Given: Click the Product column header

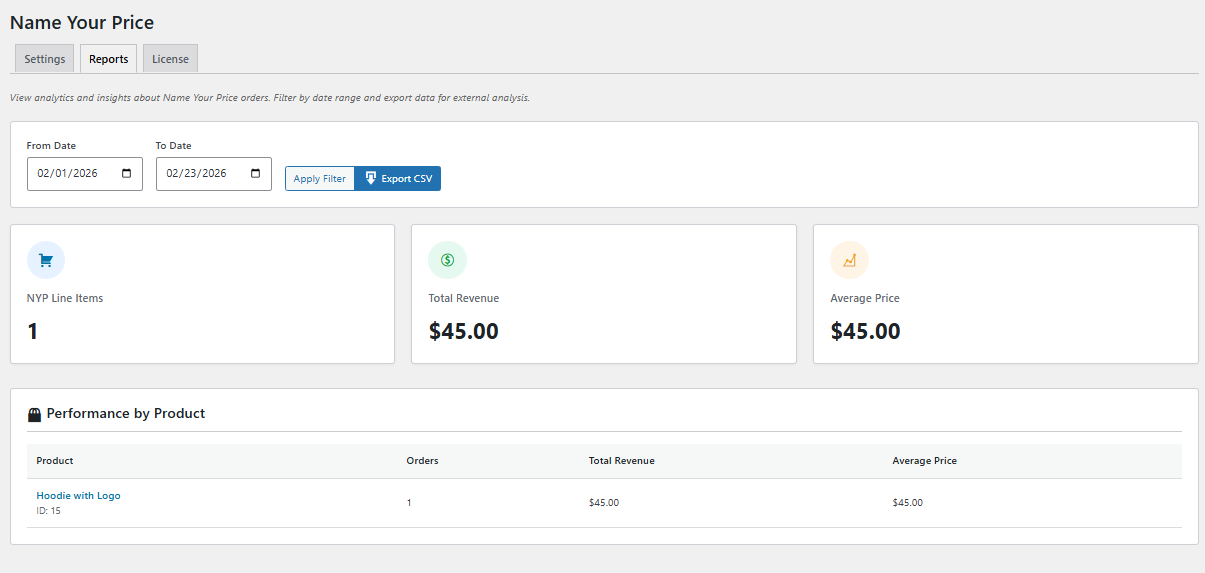Looking at the screenshot, I should [x=55, y=461].
